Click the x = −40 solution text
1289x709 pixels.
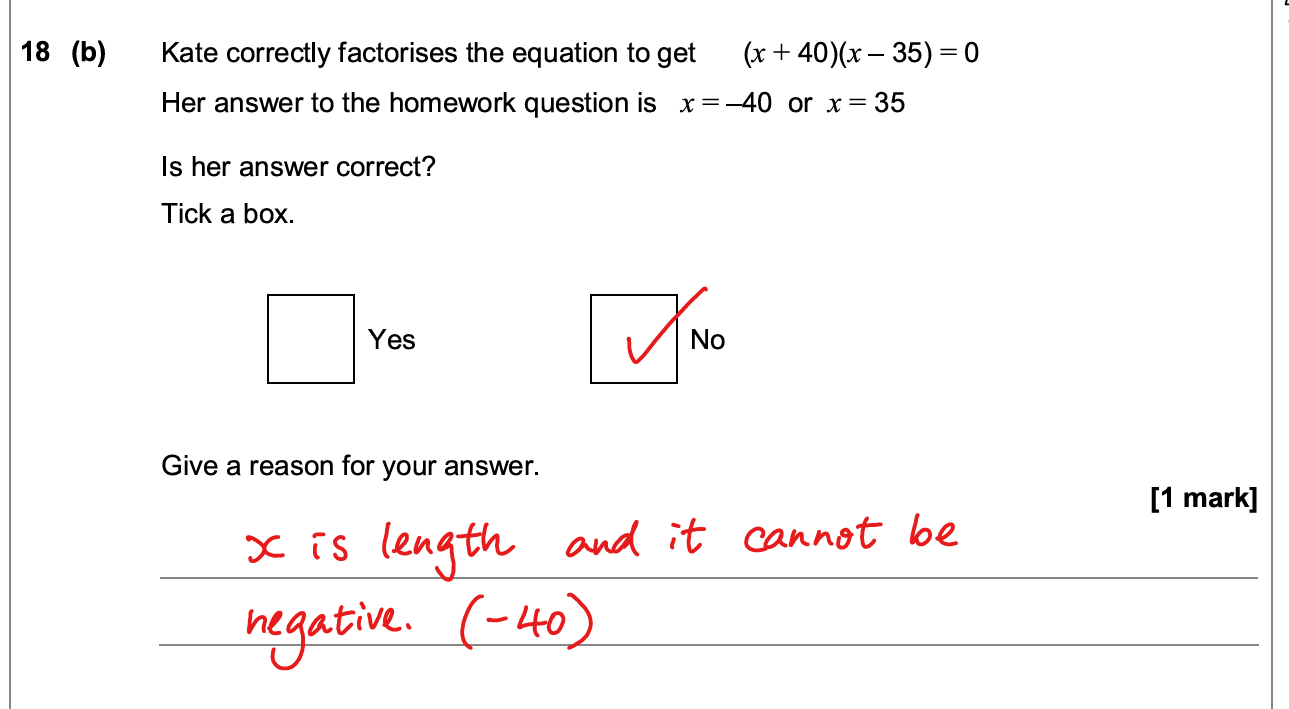[725, 103]
